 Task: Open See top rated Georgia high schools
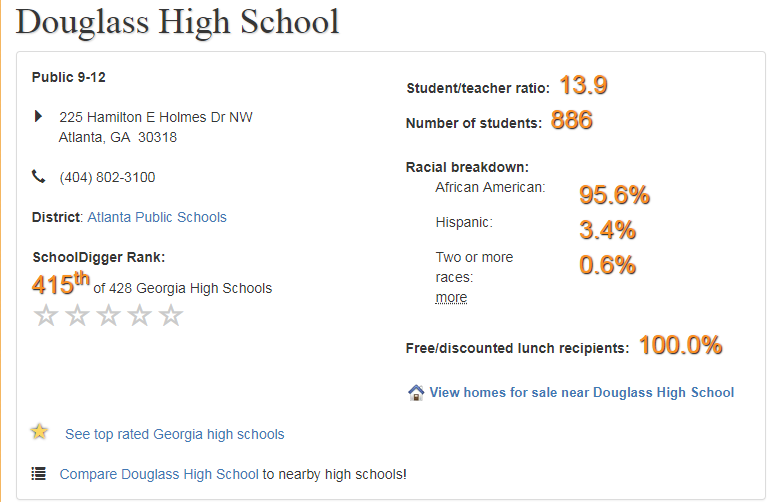(x=174, y=434)
